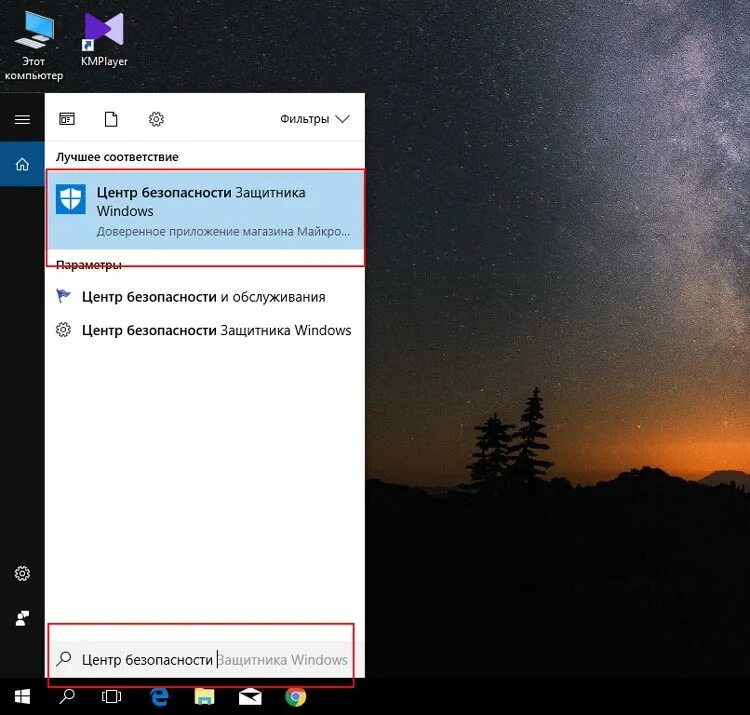Click the flag icon beside Центр безопасности и обслуживания
The image size is (750, 715).
click(x=63, y=296)
